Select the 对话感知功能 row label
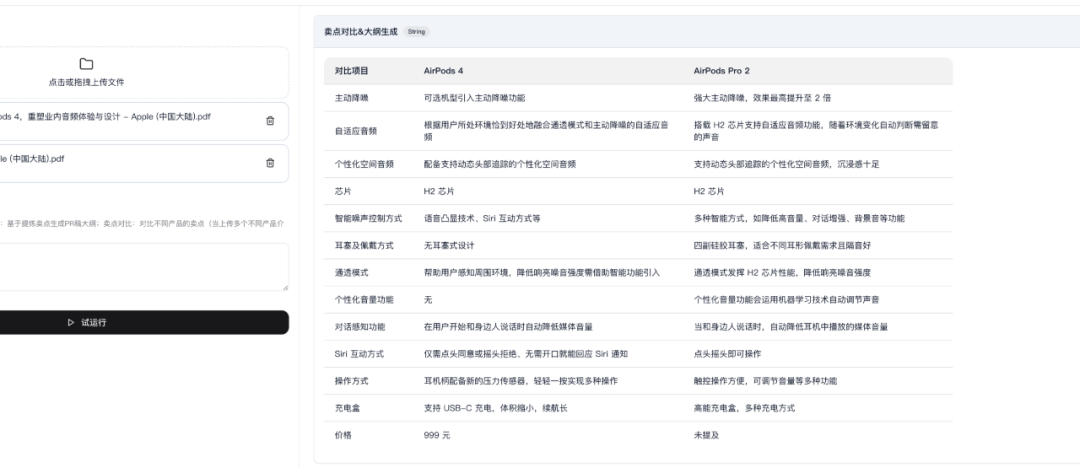Viewport: 1080px width, 468px height. coord(360,327)
